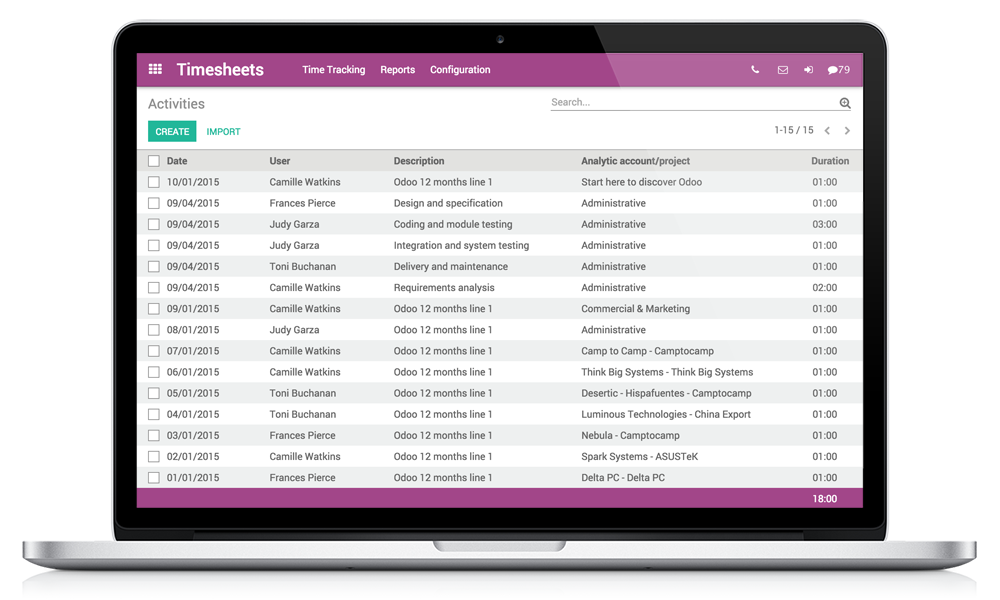Viewport: 1000px width, 600px height.
Task: Open the Time Tracking menu
Action: pos(334,70)
